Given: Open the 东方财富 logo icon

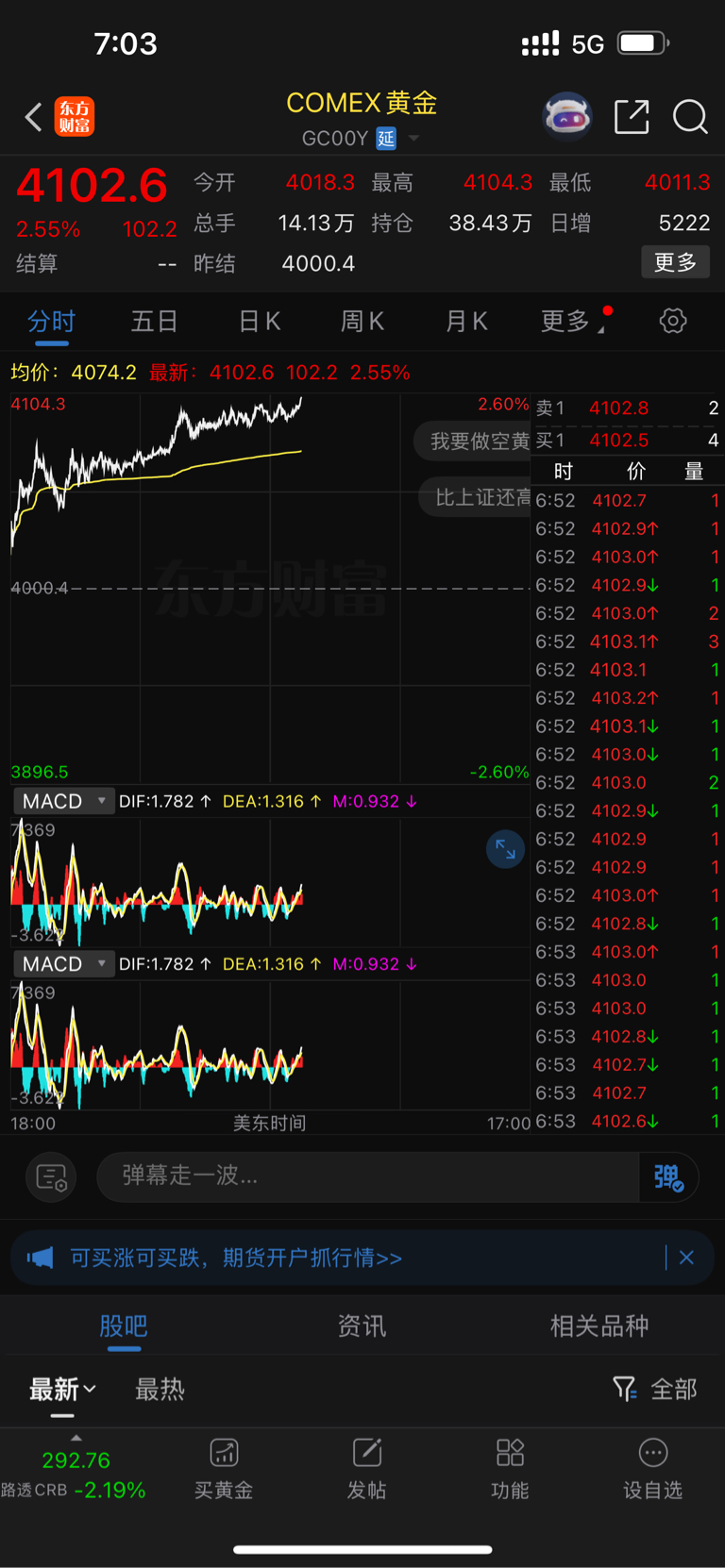Looking at the screenshot, I should coord(75,117).
